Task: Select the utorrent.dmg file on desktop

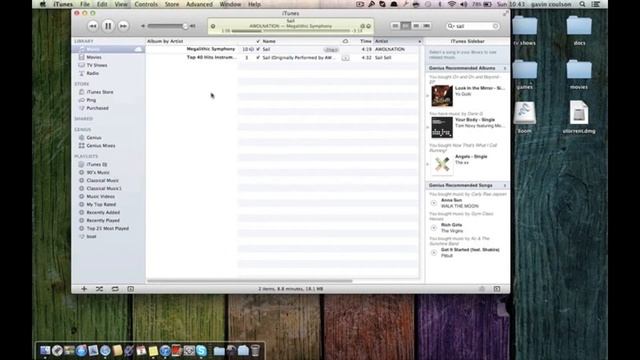Action: click(x=579, y=117)
